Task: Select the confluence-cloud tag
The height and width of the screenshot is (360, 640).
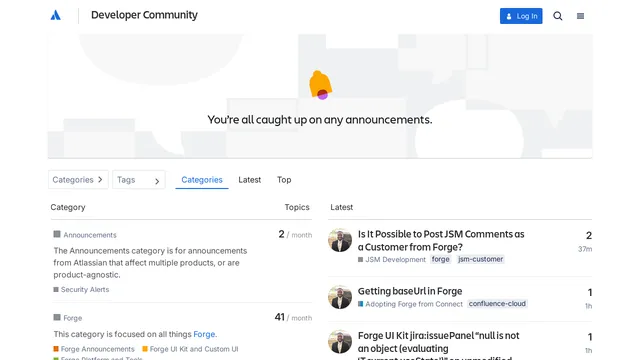Action: click(x=497, y=304)
